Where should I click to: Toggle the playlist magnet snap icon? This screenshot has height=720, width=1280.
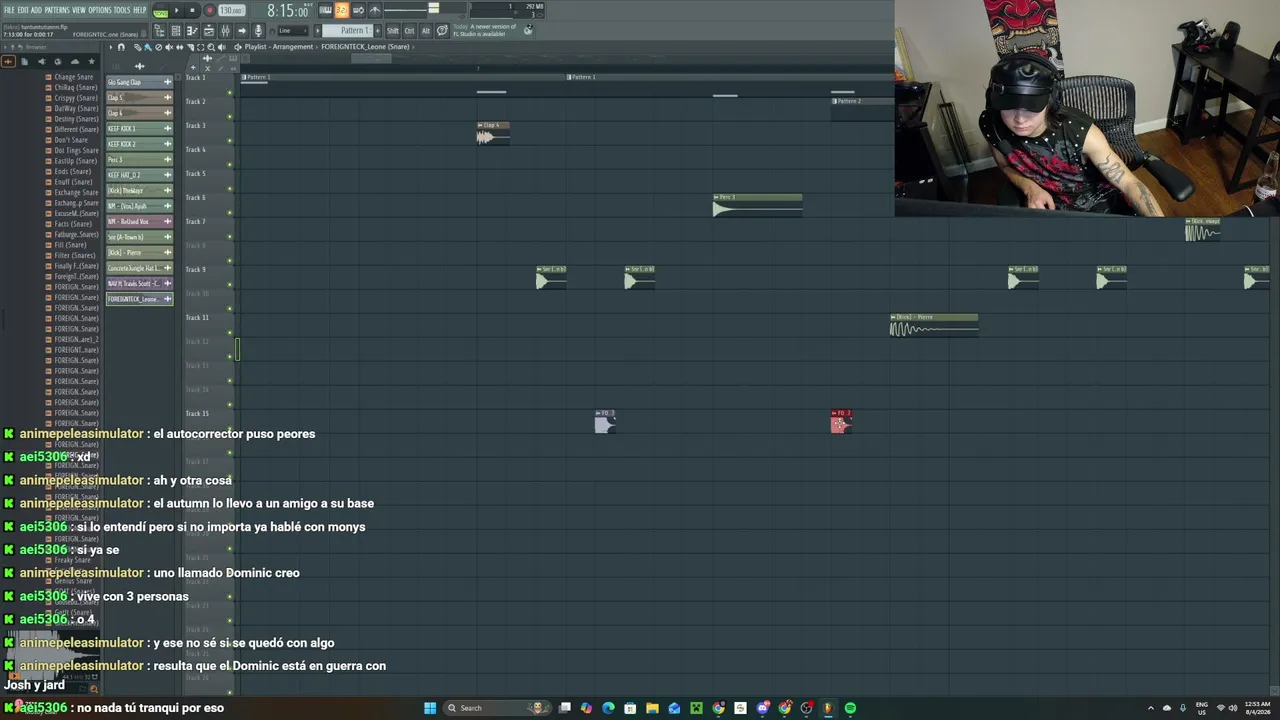tap(121, 47)
